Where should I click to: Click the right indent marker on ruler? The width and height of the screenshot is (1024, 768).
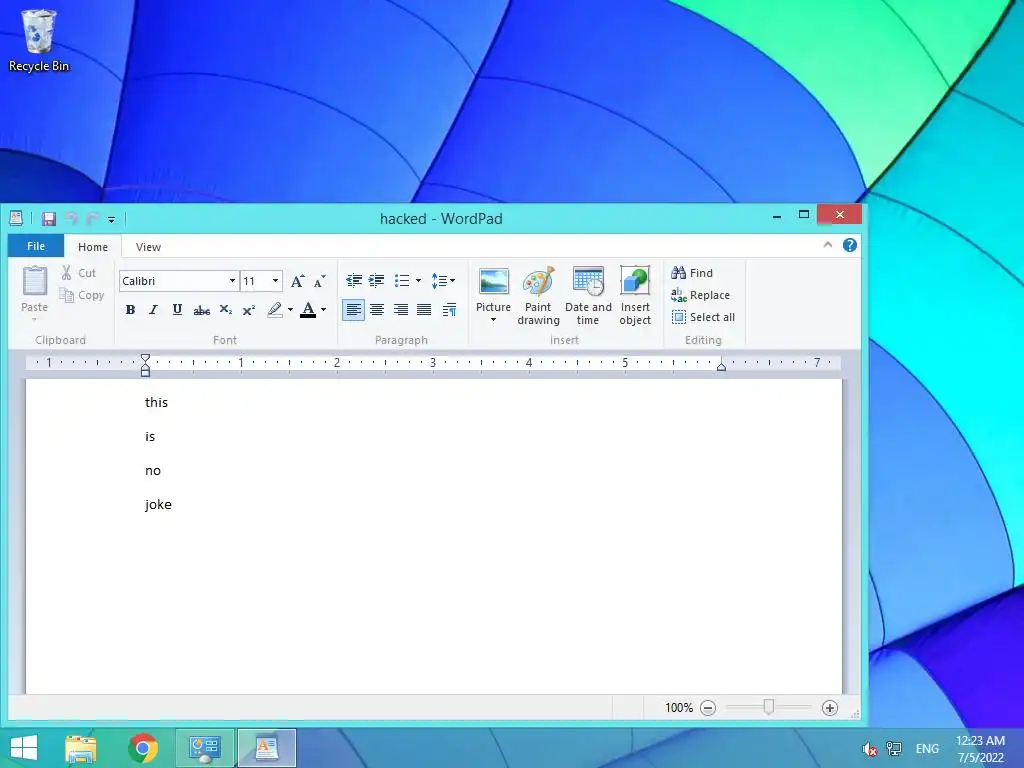(722, 366)
